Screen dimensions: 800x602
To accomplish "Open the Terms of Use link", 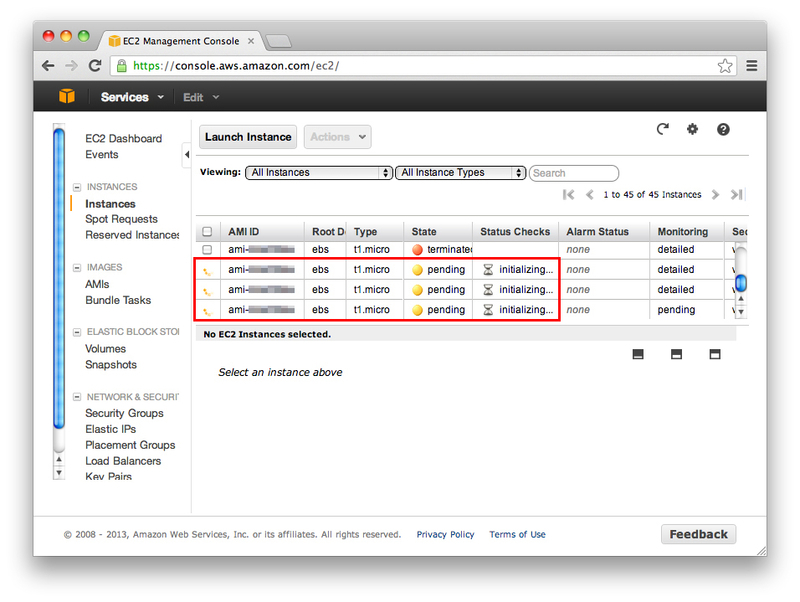I will 517,534.
